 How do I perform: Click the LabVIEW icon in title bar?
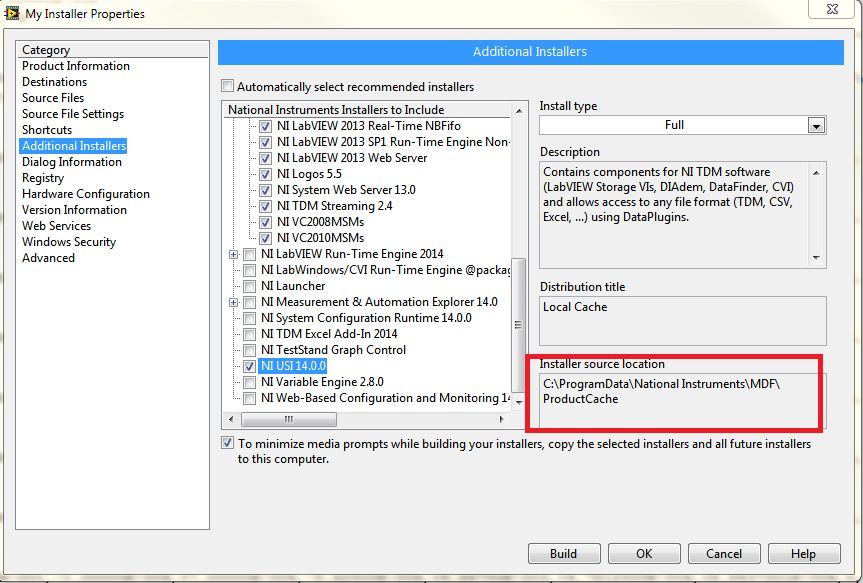tap(11, 13)
